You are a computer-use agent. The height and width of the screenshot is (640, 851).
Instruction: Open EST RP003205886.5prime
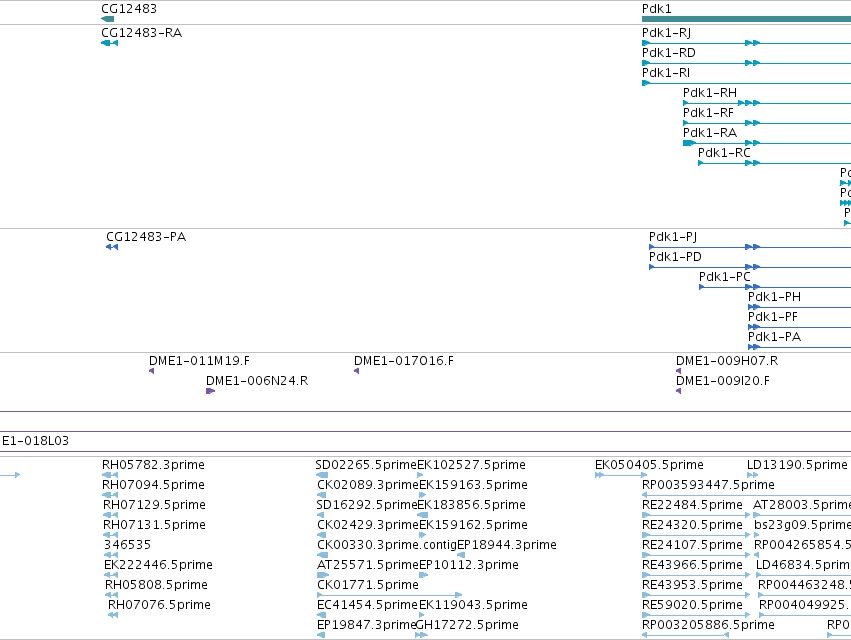(x=708, y=625)
